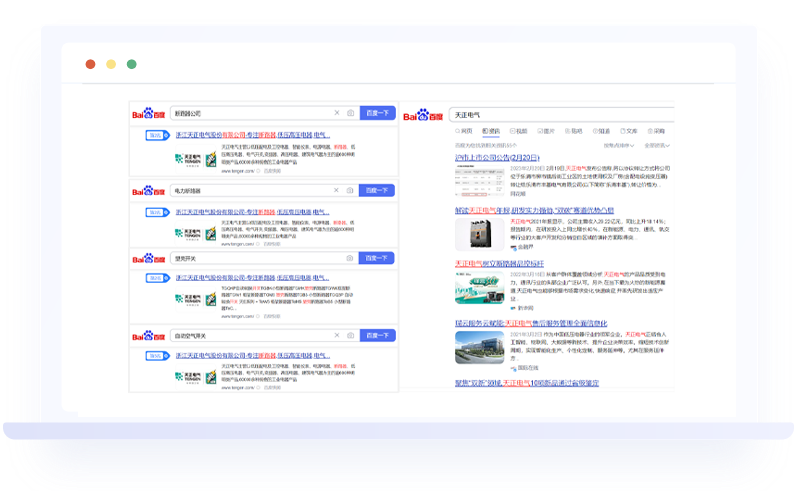Switch to the 图片 tab
This screenshot has height=491, width=794.
pos(546,131)
